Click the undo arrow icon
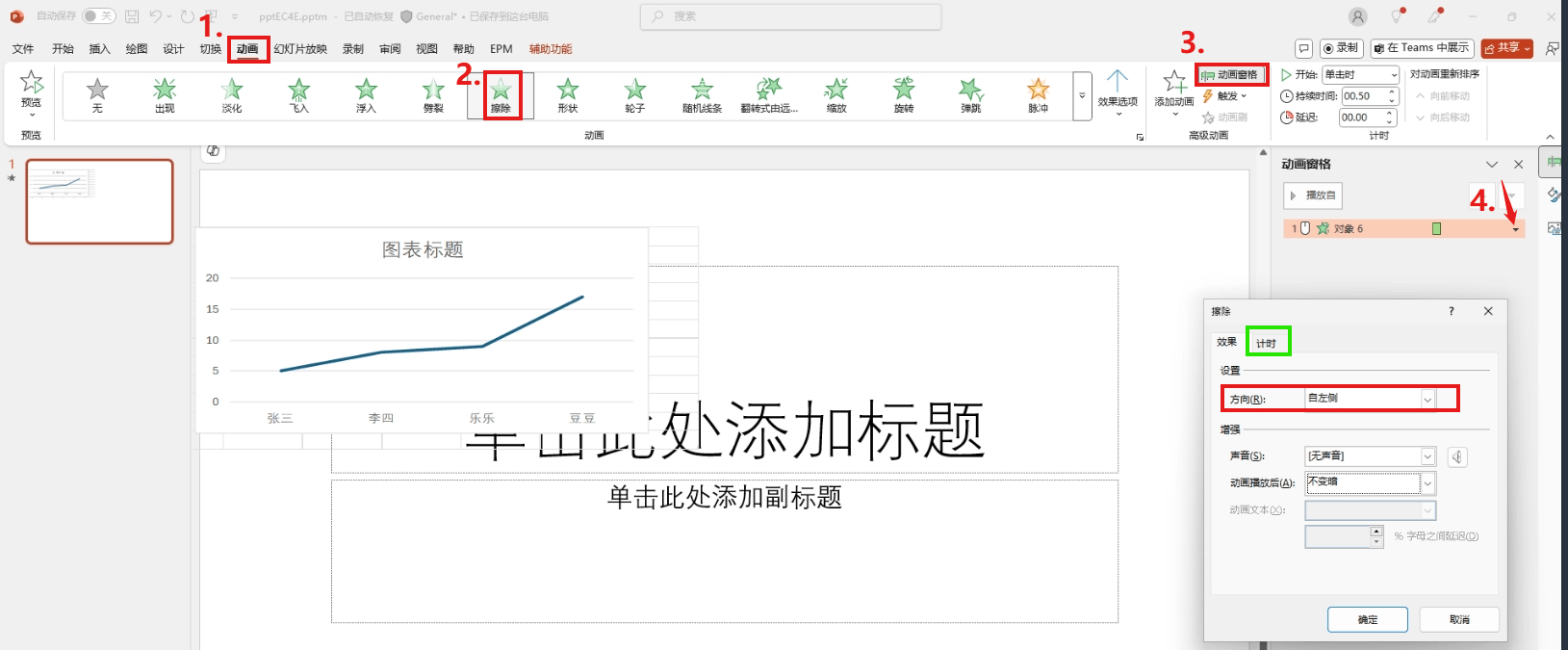Viewport: 1568px width, 650px height. click(156, 16)
